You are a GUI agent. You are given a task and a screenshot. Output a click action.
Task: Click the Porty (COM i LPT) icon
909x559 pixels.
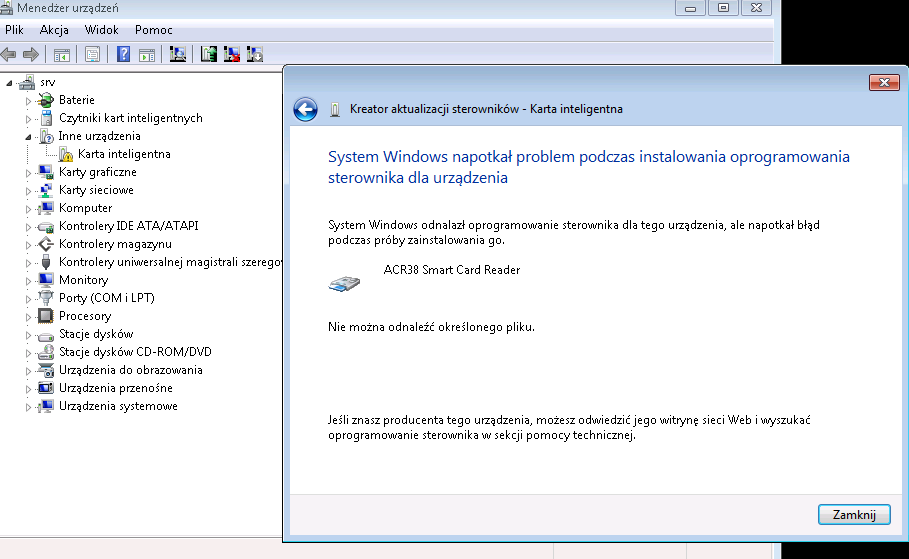pyautogui.click(x=45, y=298)
